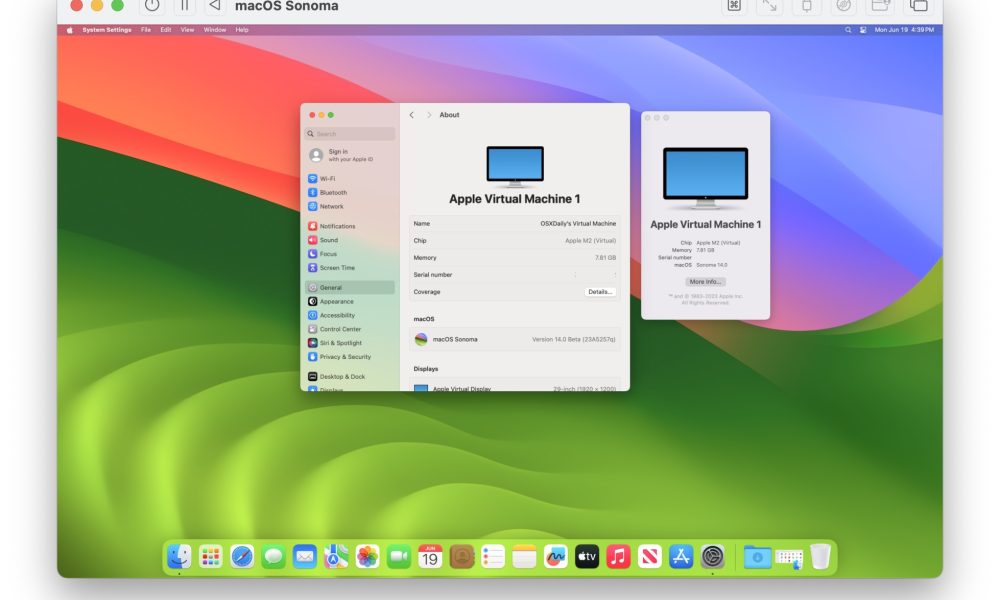Click the OSXDaily's Virtual Machine name field

click(x=578, y=224)
